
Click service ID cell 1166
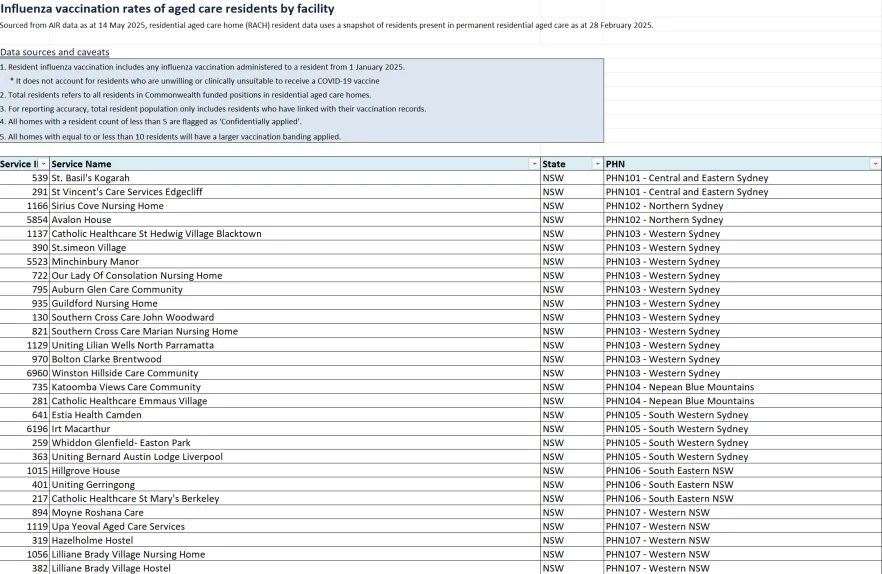coord(25,205)
